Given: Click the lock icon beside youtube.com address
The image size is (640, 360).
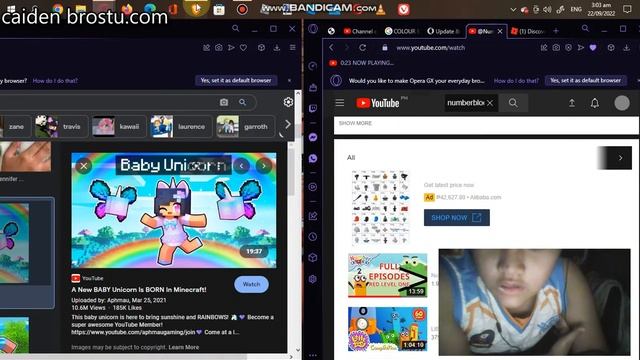Looking at the screenshot, I should tap(384, 48).
